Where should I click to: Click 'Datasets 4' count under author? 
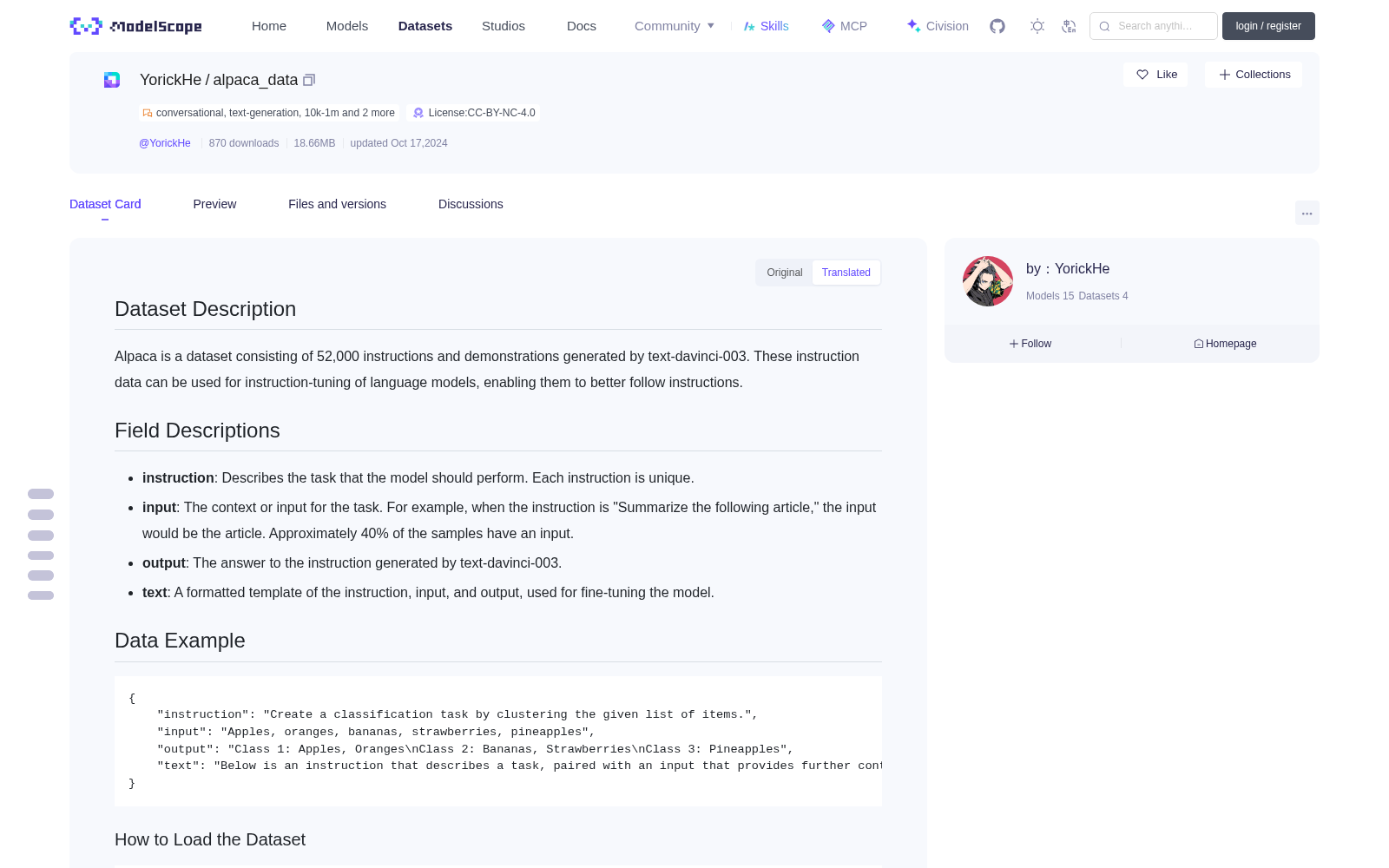[x=1103, y=296]
